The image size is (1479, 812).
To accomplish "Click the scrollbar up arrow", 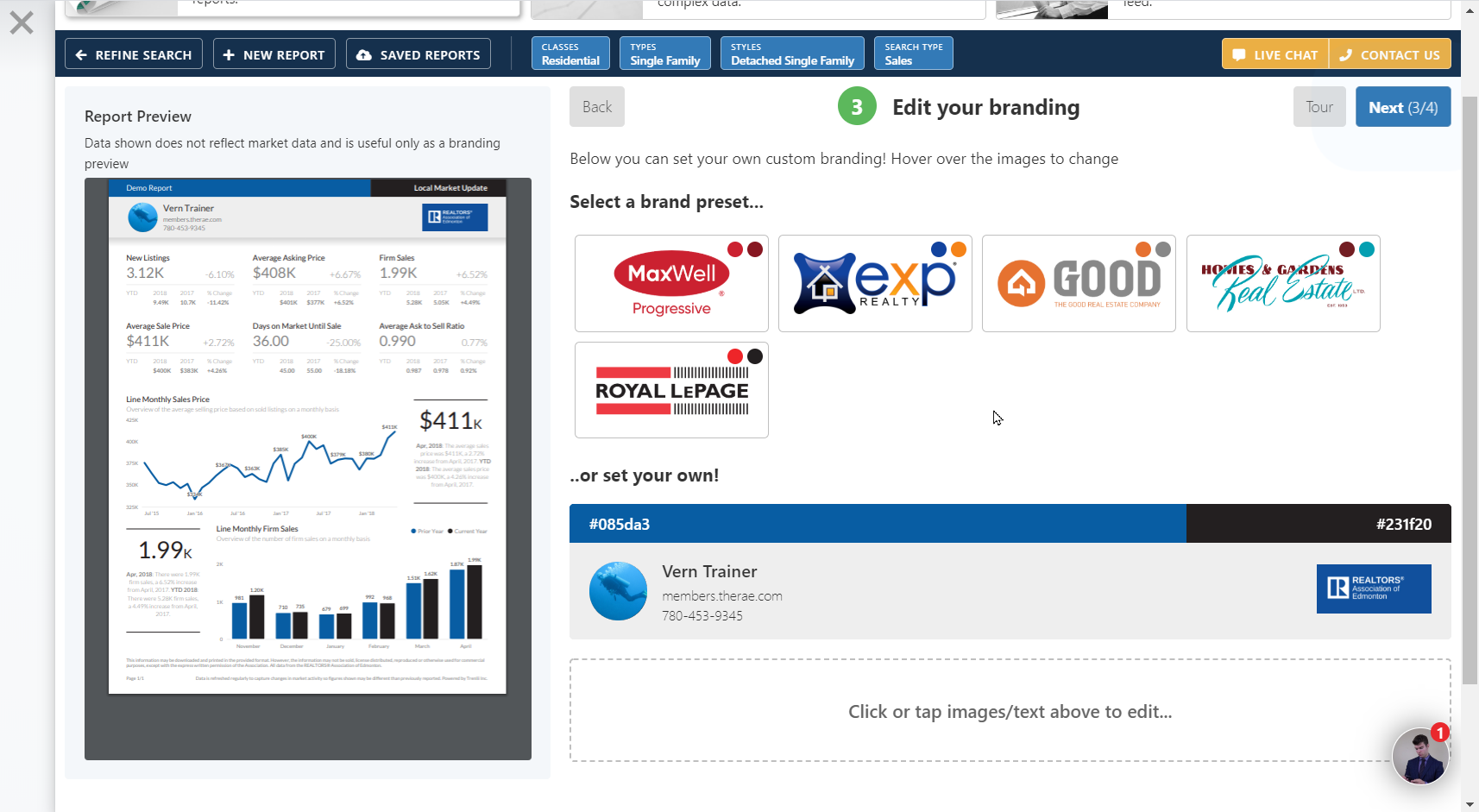I will tap(1470, 12).
